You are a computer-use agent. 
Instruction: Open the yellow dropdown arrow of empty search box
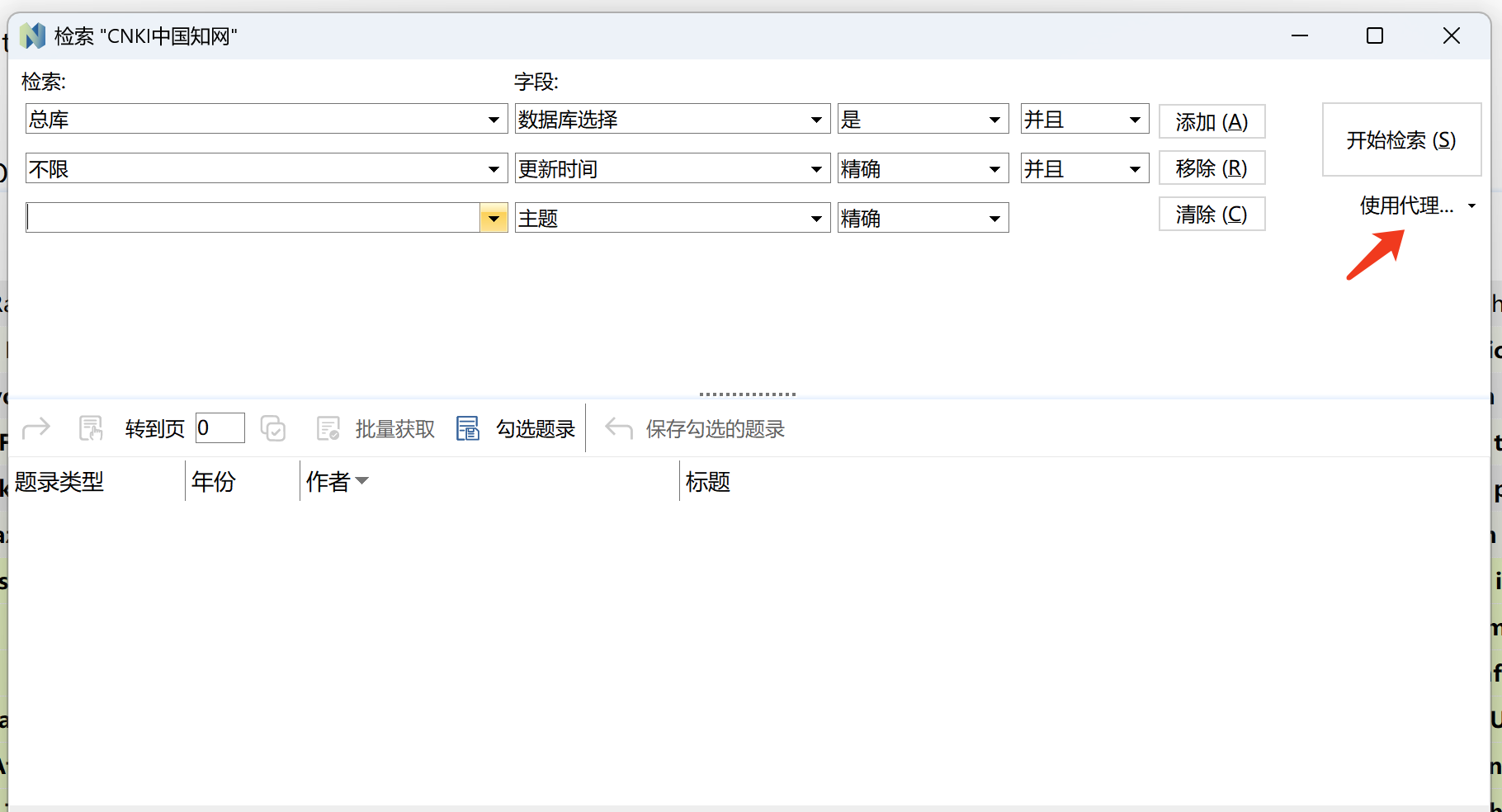click(494, 219)
